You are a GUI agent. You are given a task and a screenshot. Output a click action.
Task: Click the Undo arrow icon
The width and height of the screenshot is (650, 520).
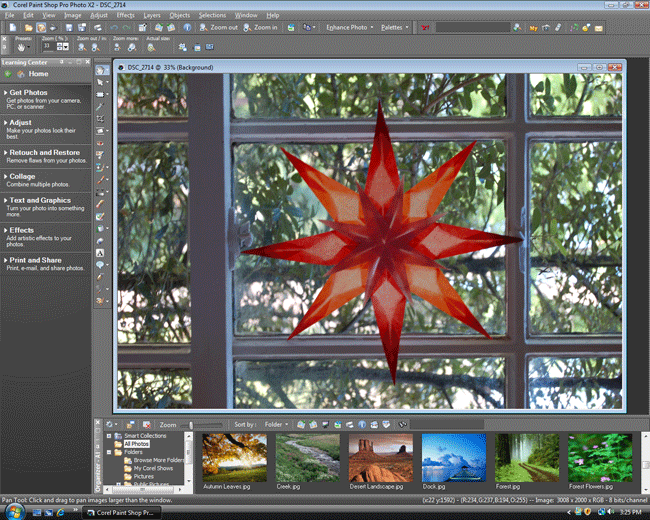[114, 28]
